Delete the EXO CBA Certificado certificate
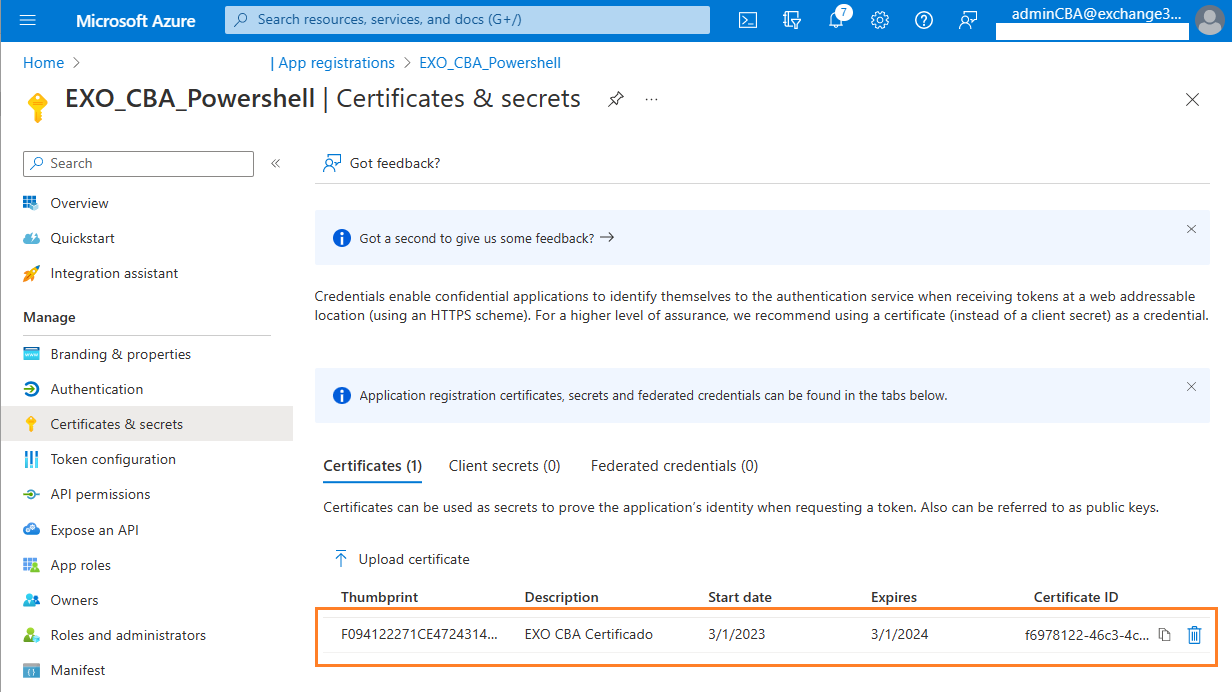1232x692 pixels. tap(1194, 634)
